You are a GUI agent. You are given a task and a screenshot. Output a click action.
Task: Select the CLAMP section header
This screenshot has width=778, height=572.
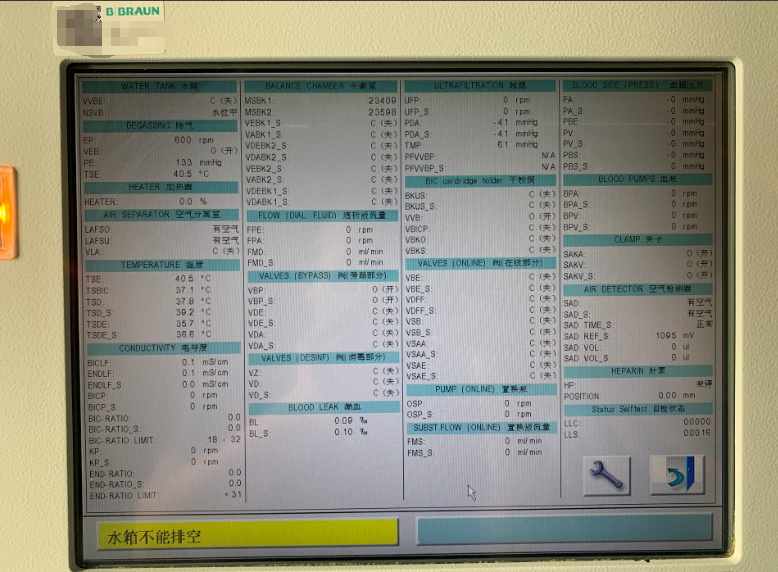638,240
